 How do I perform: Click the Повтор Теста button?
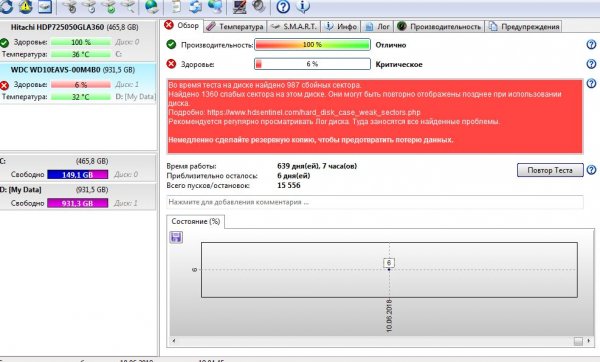550,170
